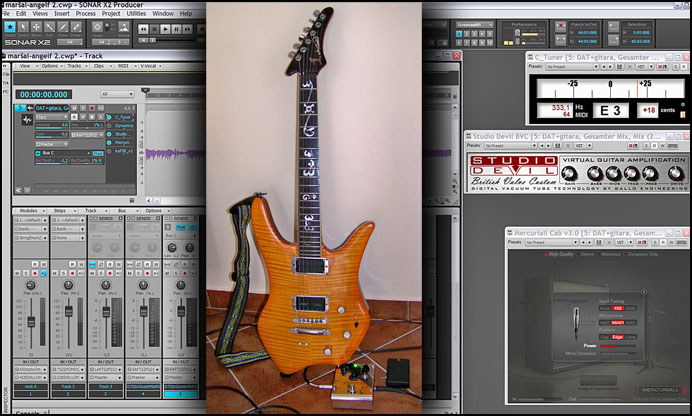Select the Smart tool in toolbar
The height and width of the screenshot is (416, 692).
10,29
